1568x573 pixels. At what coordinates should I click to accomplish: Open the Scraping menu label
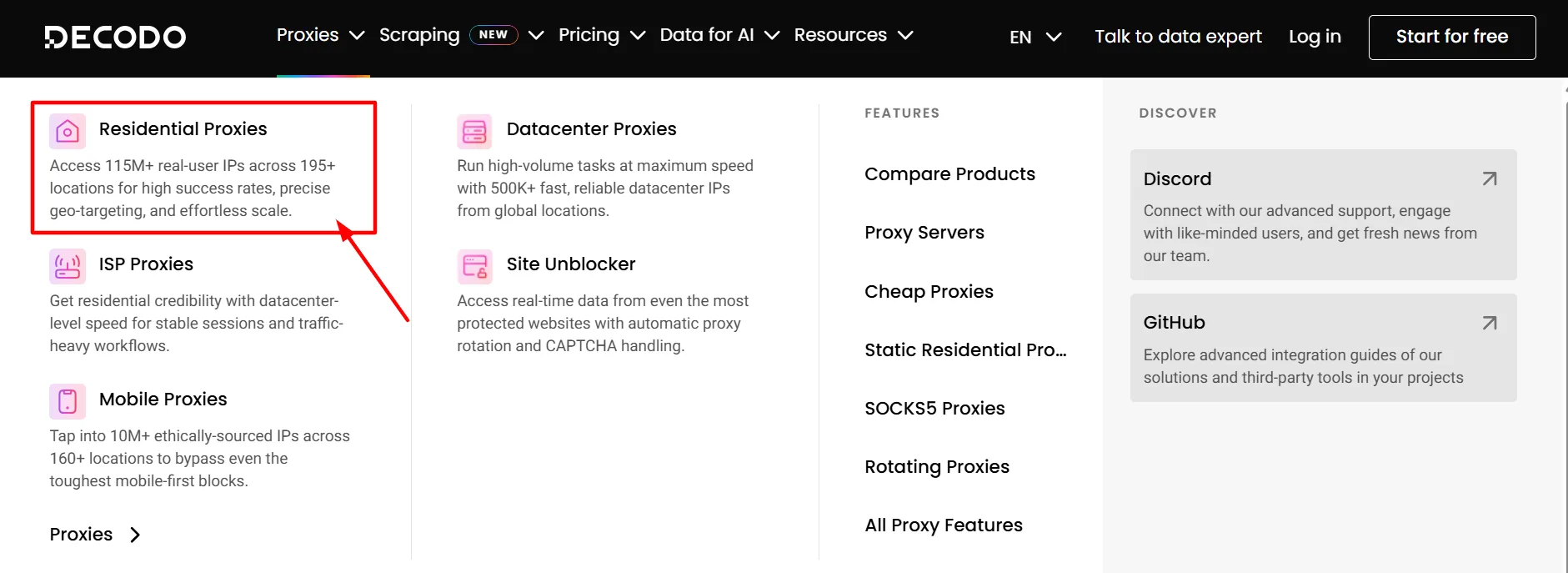point(419,35)
